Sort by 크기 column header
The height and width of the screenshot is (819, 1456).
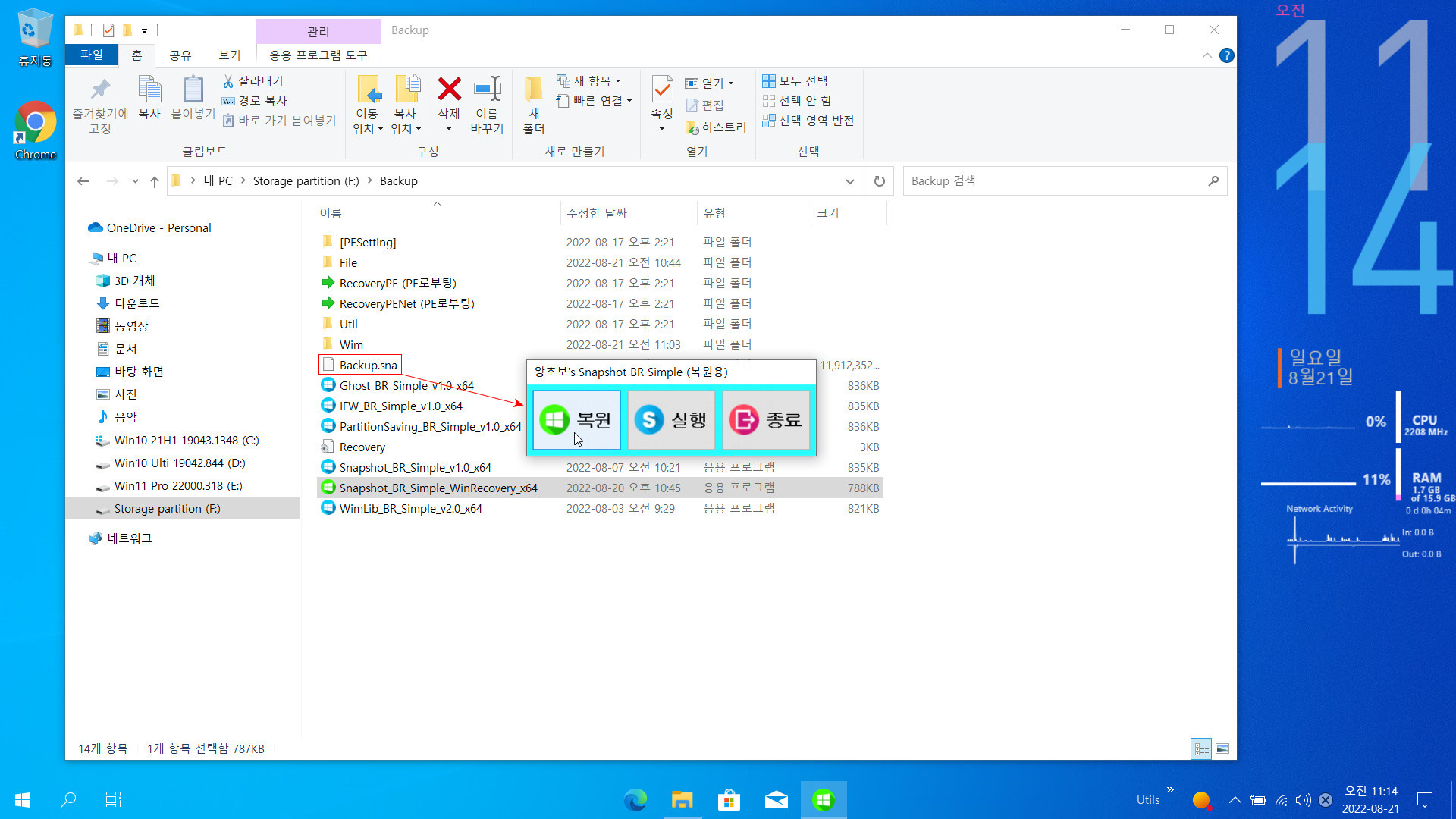pos(828,213)
